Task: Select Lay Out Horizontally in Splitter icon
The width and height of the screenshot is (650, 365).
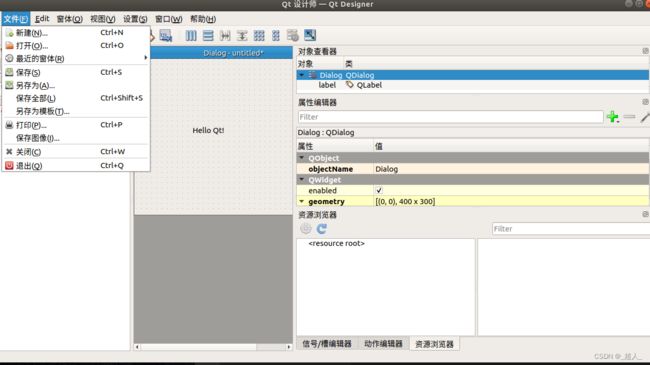Action: [x=225, y=36]
